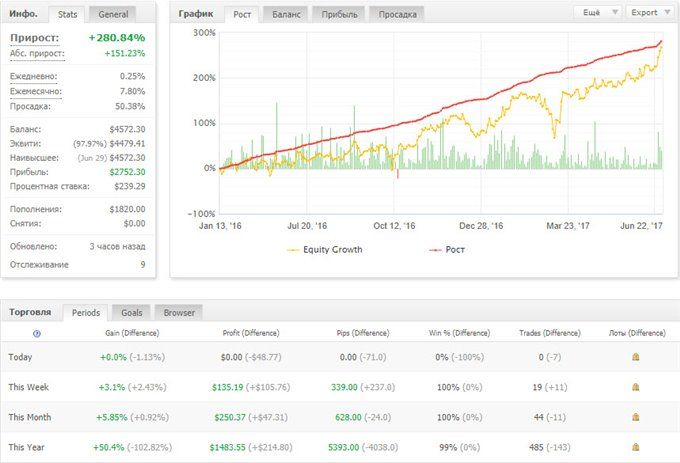This screenshot has height=463, width=680.
Task: Open the Прибыль chart tab
Action: click(340, 14)
